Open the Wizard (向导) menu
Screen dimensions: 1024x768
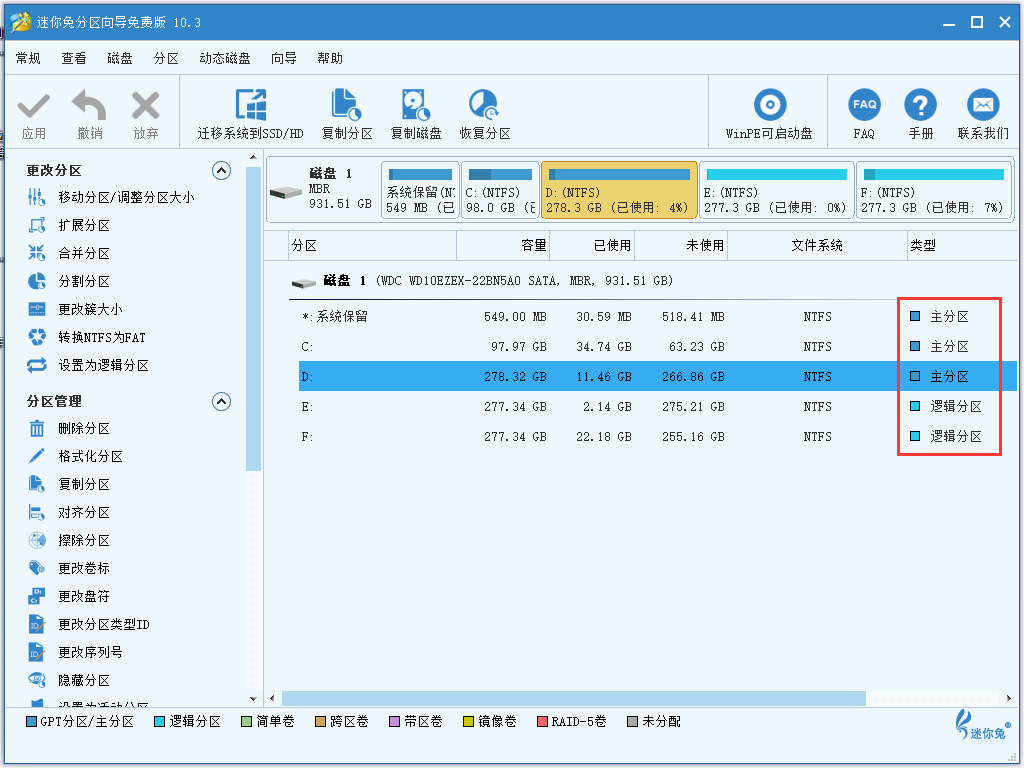283,59
